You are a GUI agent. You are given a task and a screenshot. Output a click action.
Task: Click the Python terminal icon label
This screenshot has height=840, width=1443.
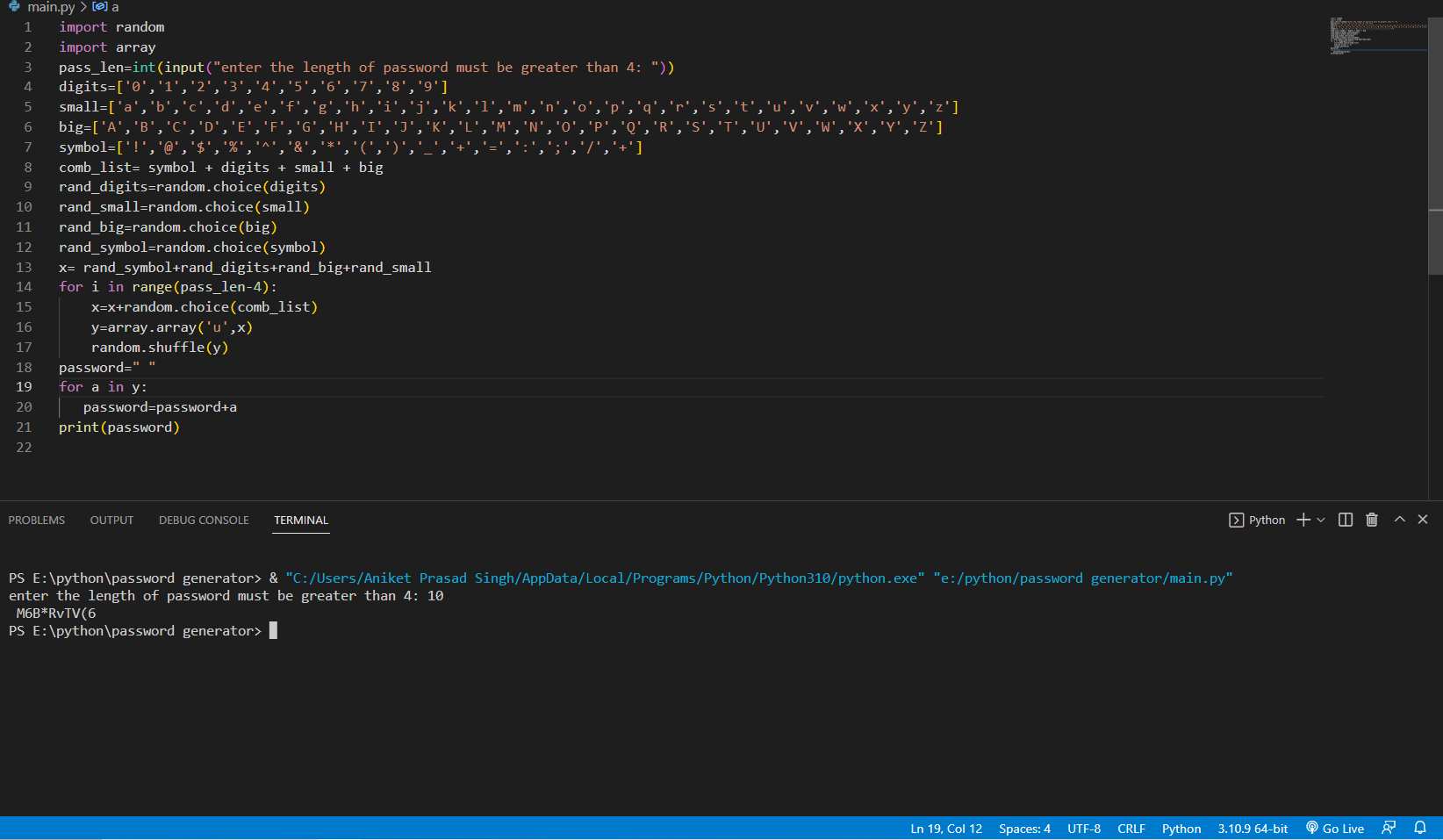[1257, 520]
